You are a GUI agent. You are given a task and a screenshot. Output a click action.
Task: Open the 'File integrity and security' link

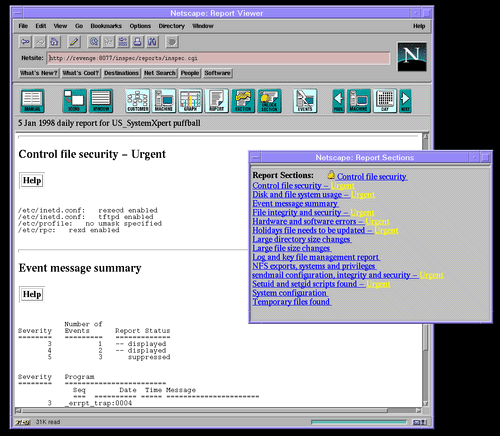tap(313, 213)
